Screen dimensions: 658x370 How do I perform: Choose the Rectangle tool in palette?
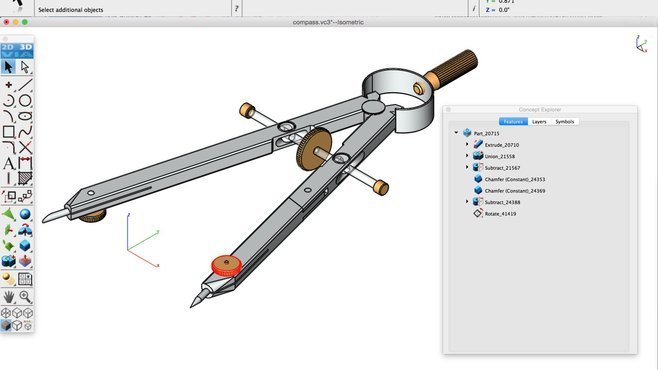click(x=8, y=132)
